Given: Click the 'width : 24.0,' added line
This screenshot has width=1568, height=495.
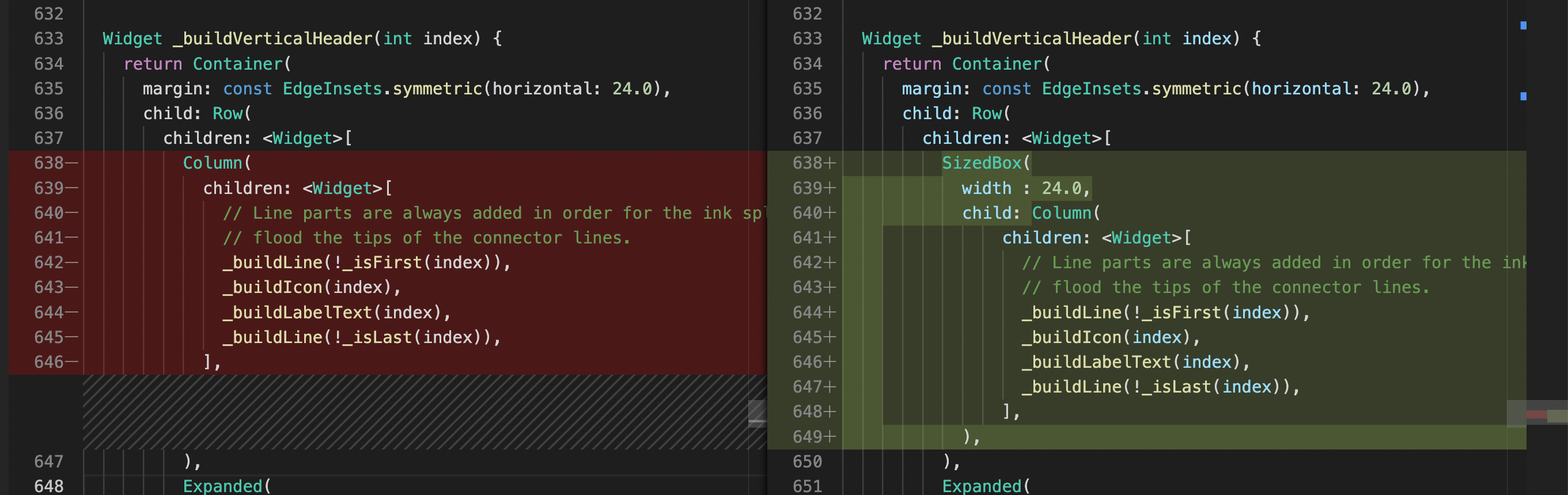Looking at the screenshot, I should pos(1027,188).
